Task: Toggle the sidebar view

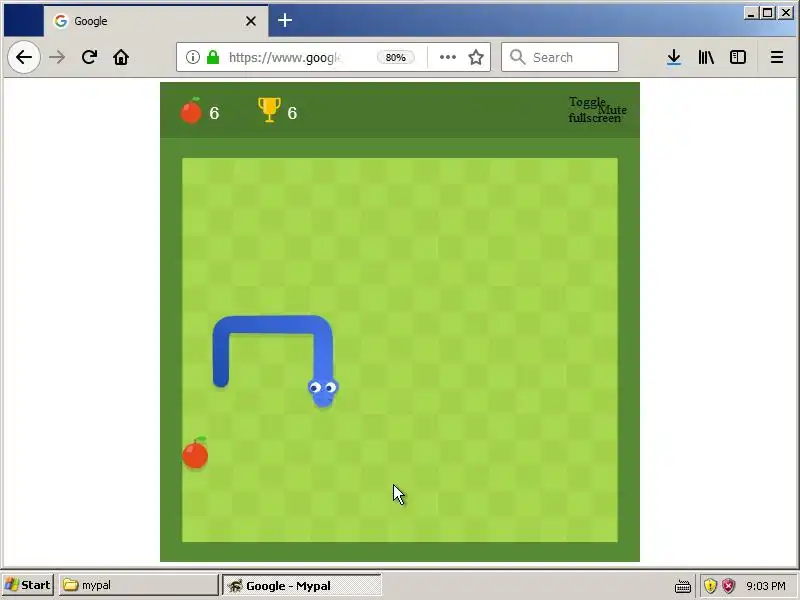Action: (x=738, y=57)
